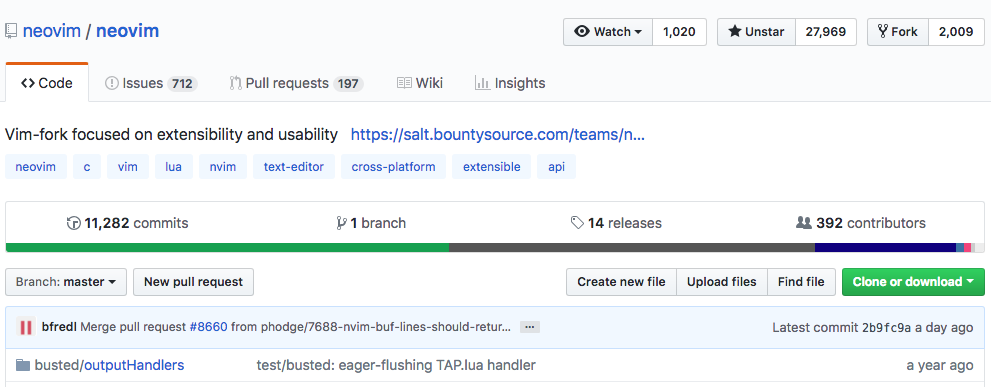
Task: Click the repository book icon beside neovim
Action: [10, 31]
